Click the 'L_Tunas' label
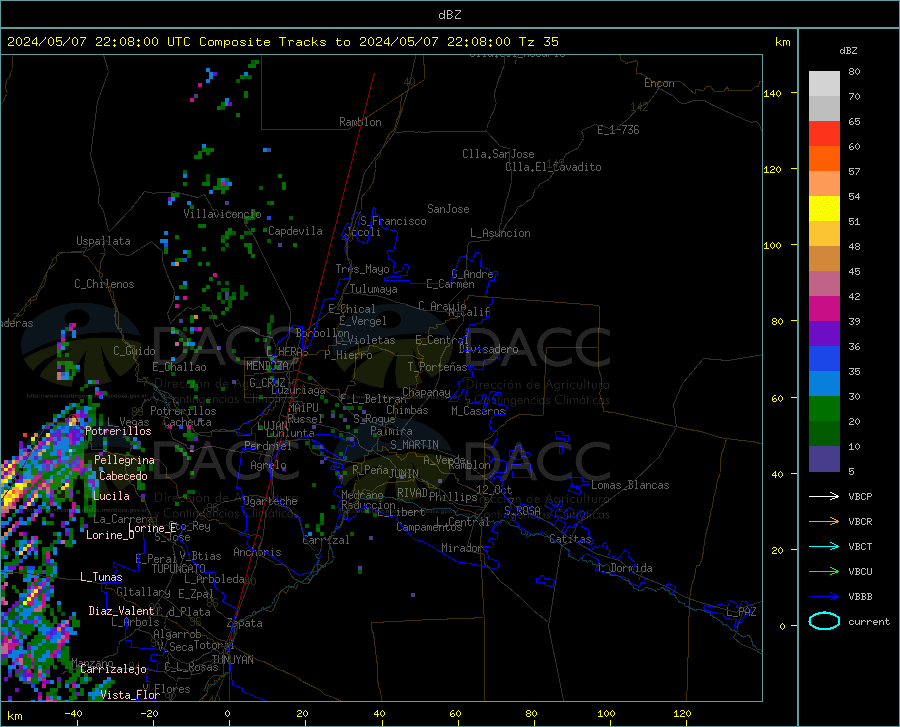Image resolution: width=900 pixels, height=727 pixels. coord(101,577)
